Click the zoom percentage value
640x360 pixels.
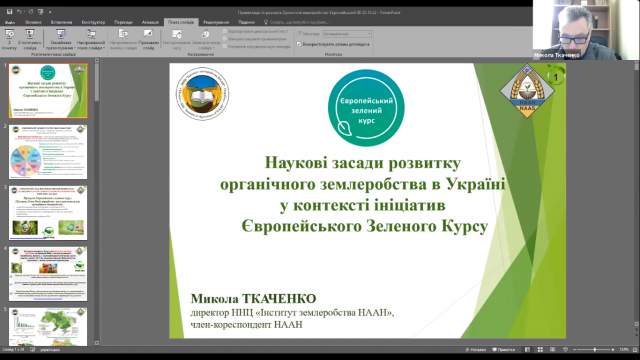coord(624,350)
